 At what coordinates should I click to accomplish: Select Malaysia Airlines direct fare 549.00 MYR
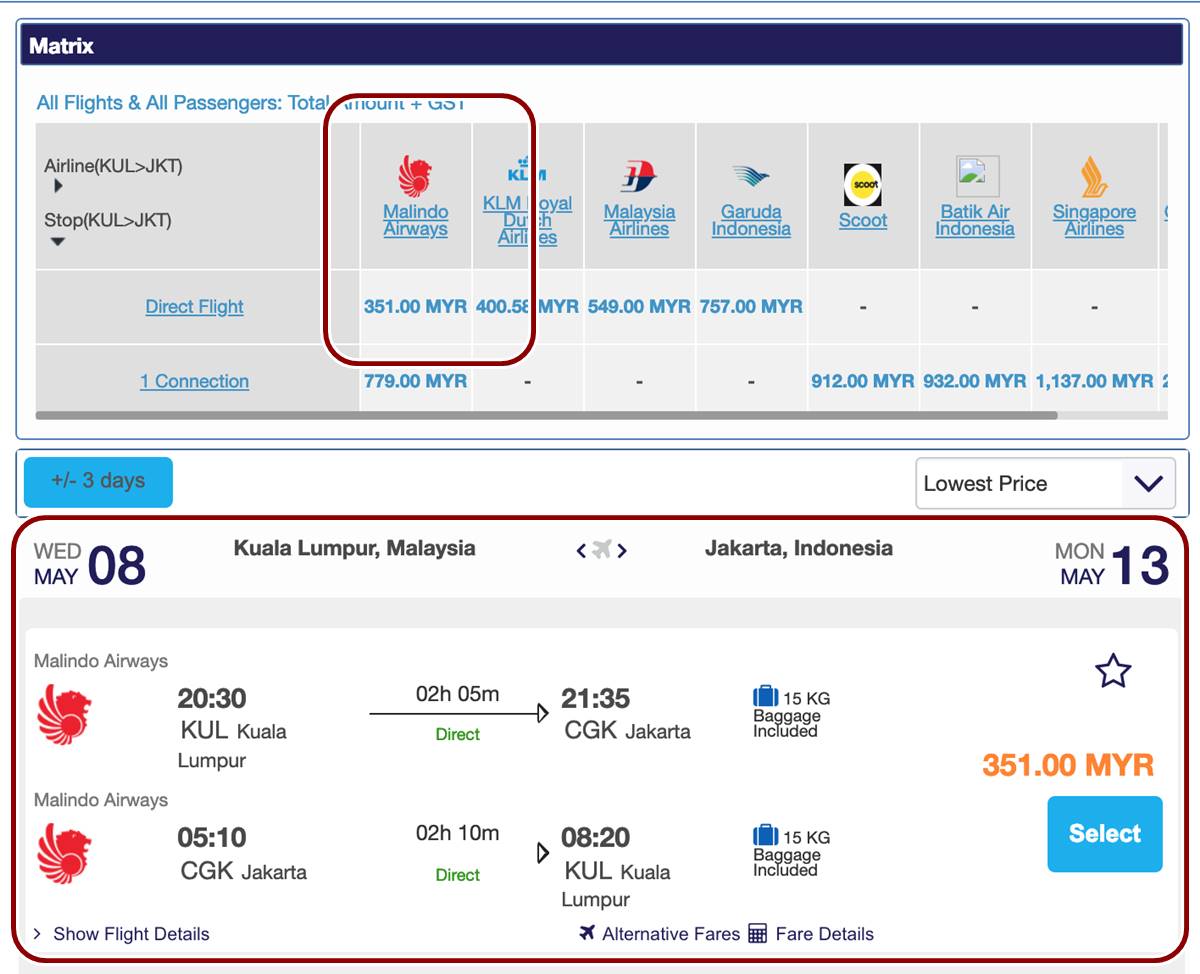[x=639, y=307]
